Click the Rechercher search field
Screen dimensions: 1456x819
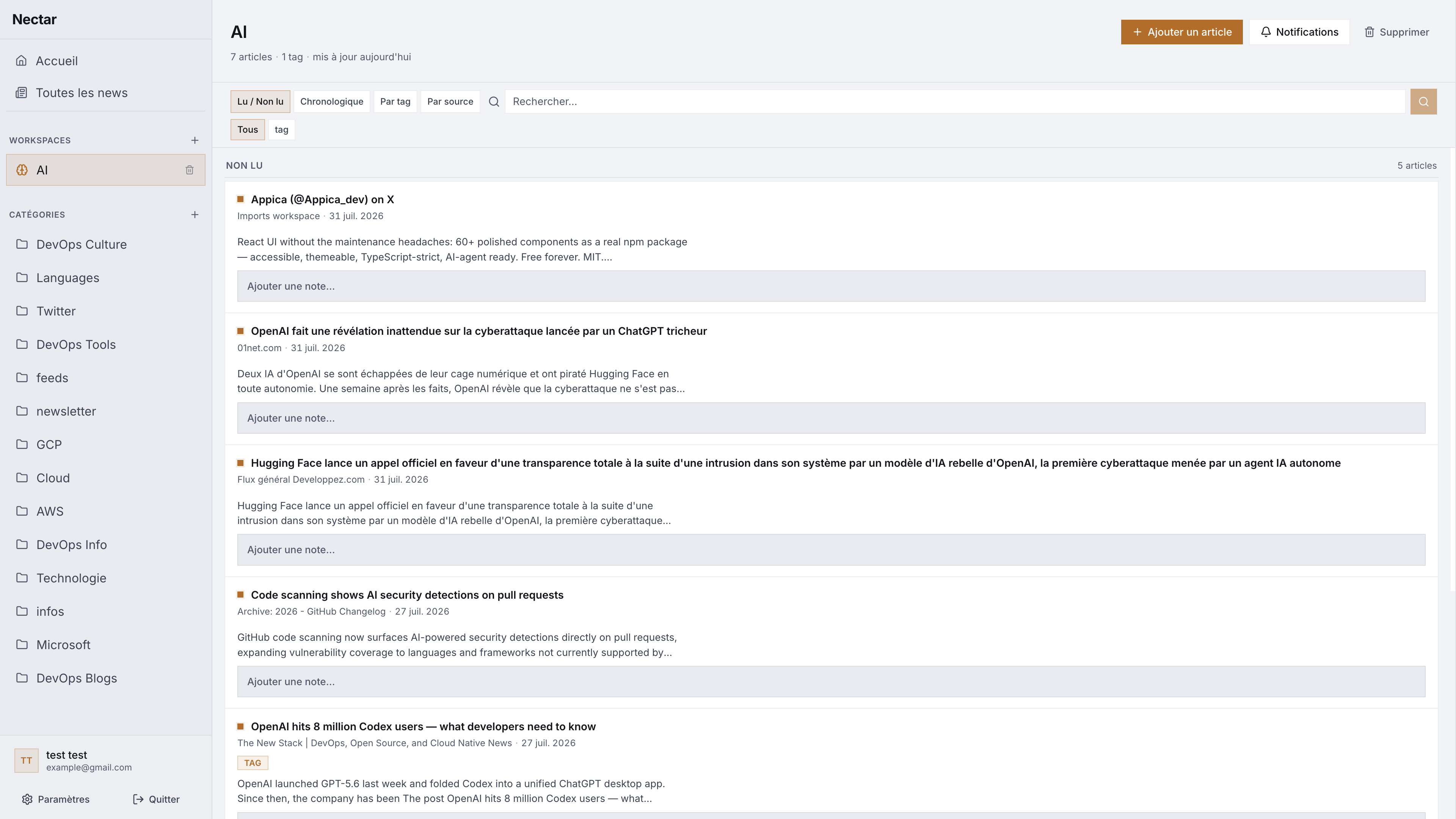[955, 102]
